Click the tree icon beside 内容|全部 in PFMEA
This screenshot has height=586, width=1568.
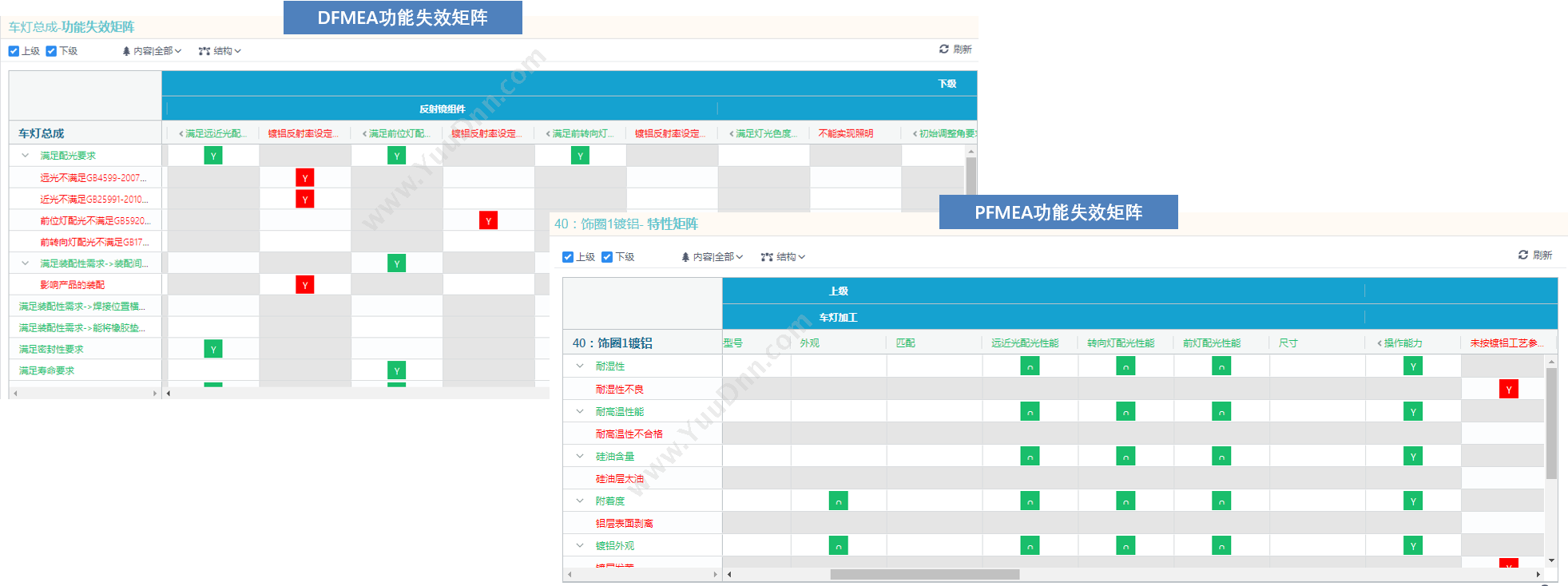685,257
